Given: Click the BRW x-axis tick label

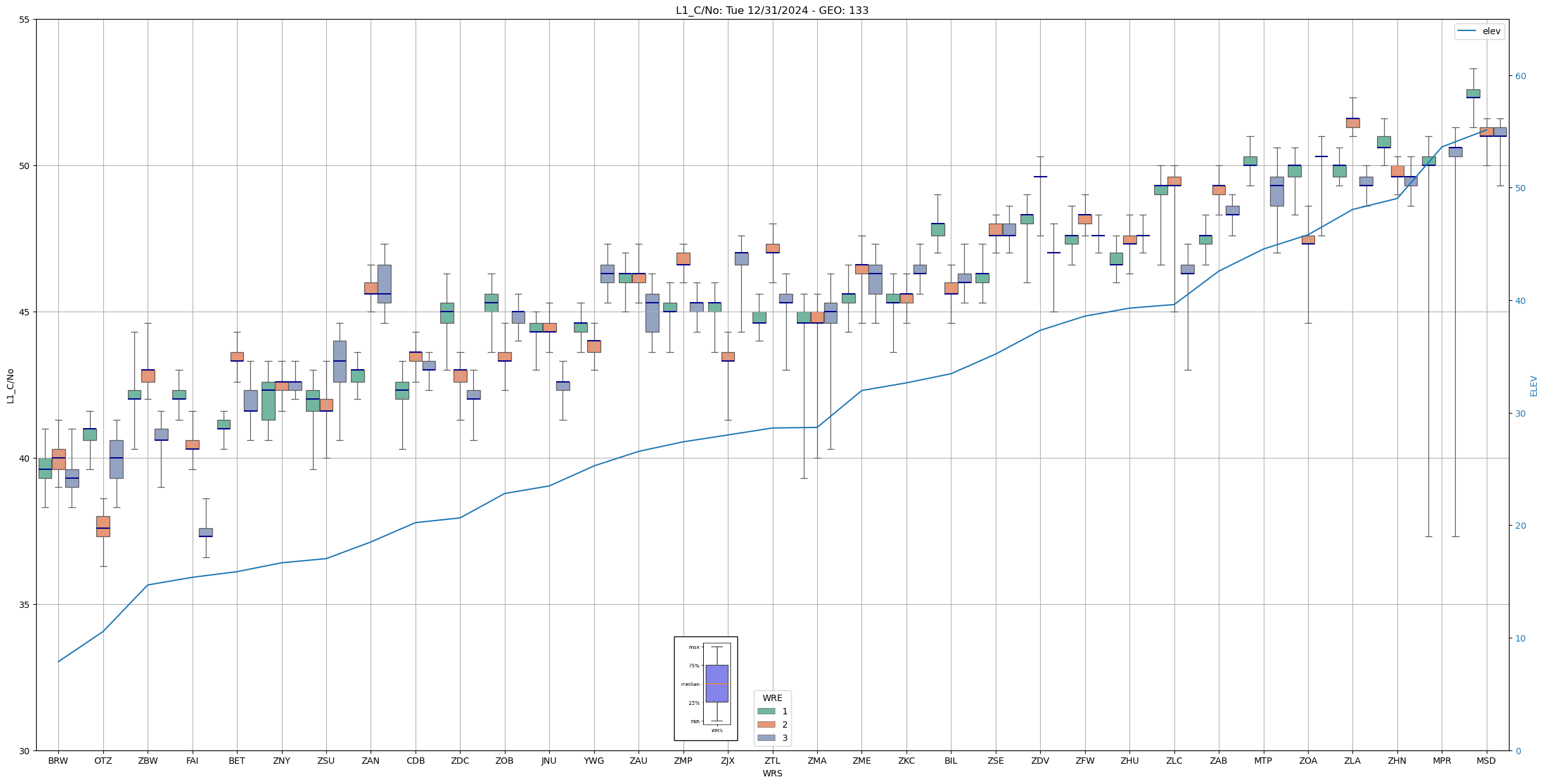Looking at the screenshot, I should 58,761.
